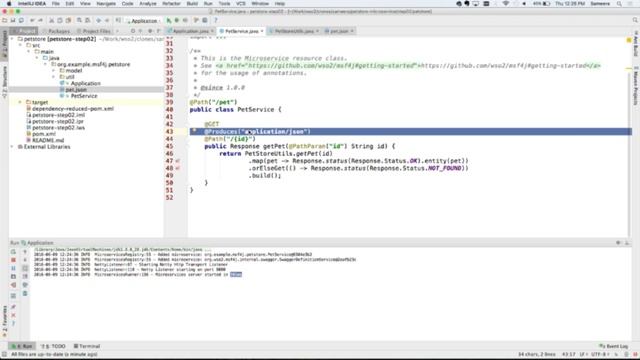Switch to the PetStoreUtils.java editor tab
The height and width of the screenshot is (360, 640).
pyautogui.click(x=294, y=31)
